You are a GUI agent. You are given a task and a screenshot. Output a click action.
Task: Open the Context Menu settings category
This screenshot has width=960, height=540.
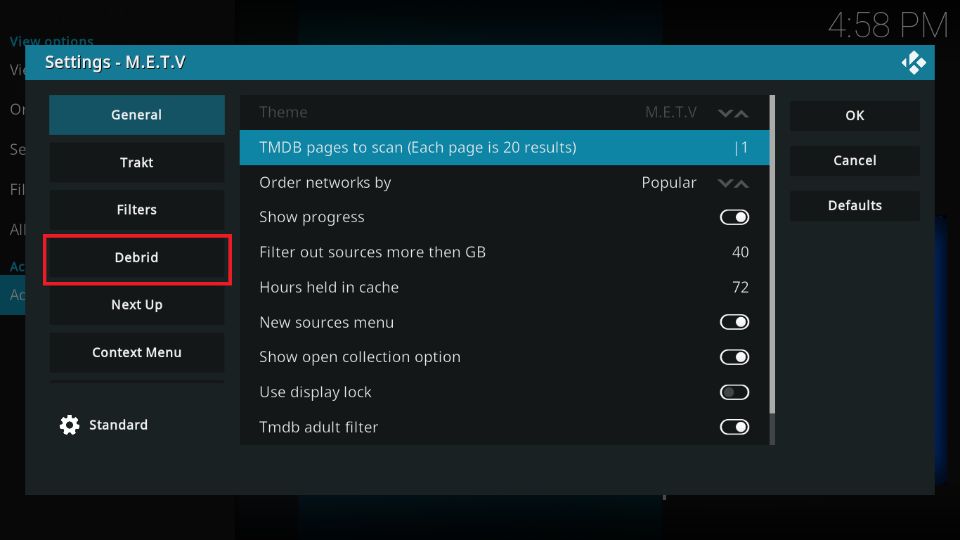[137, 352]
